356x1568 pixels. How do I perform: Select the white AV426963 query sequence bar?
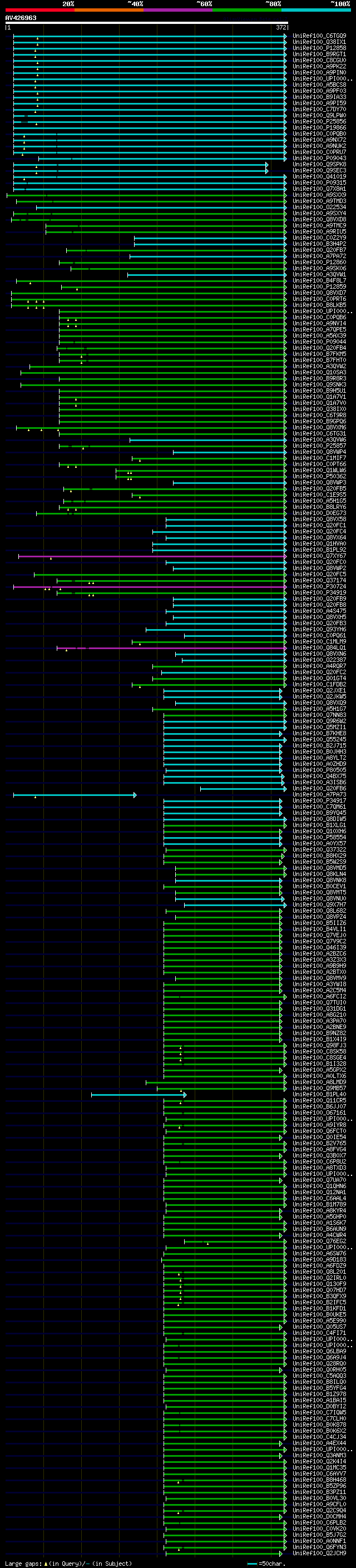click(147, 23)
